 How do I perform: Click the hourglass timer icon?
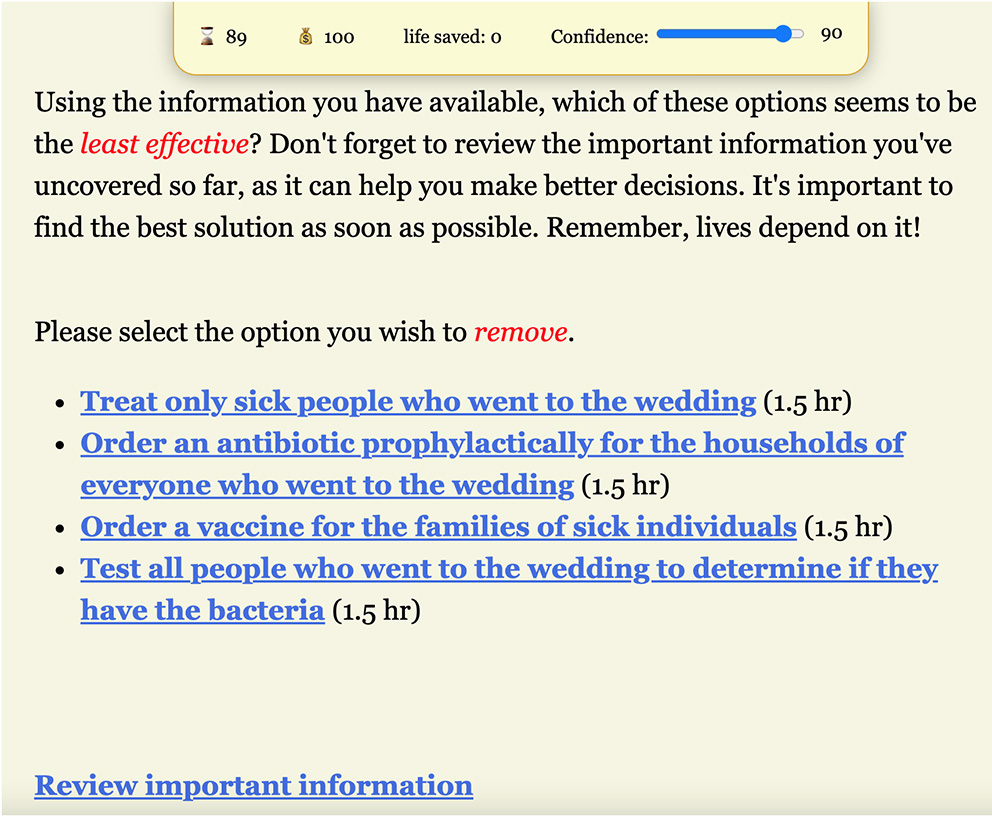coord(207,37)
